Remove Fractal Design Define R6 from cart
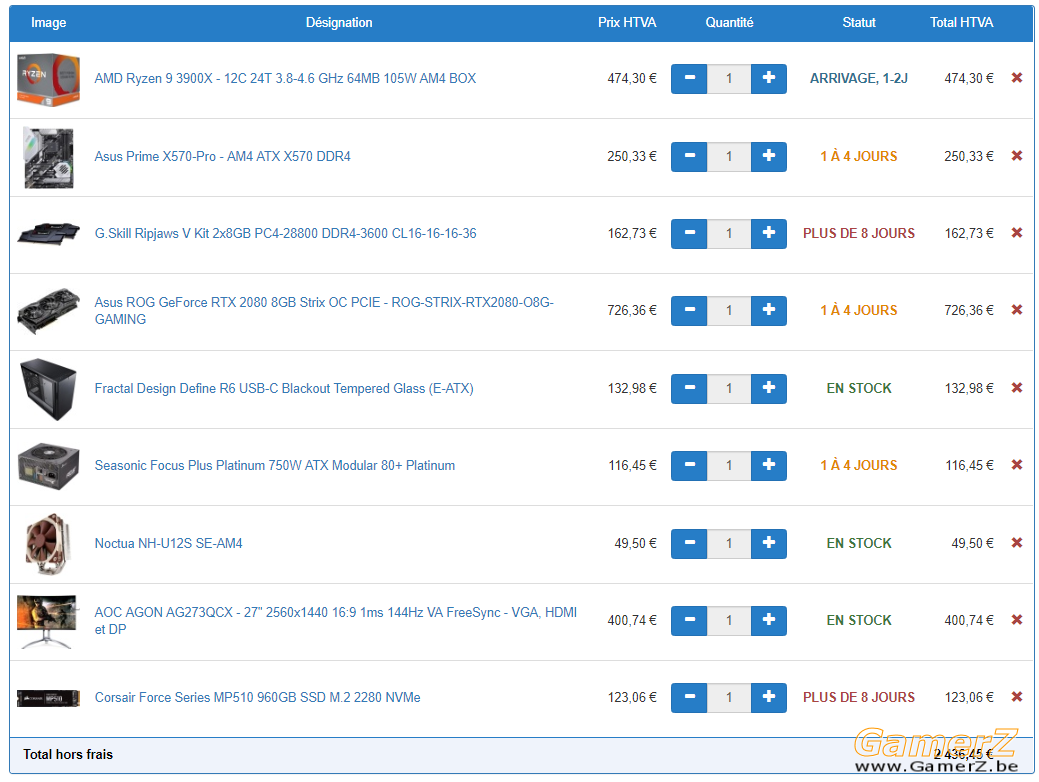1039x782 pixels. pos(1016,388)
